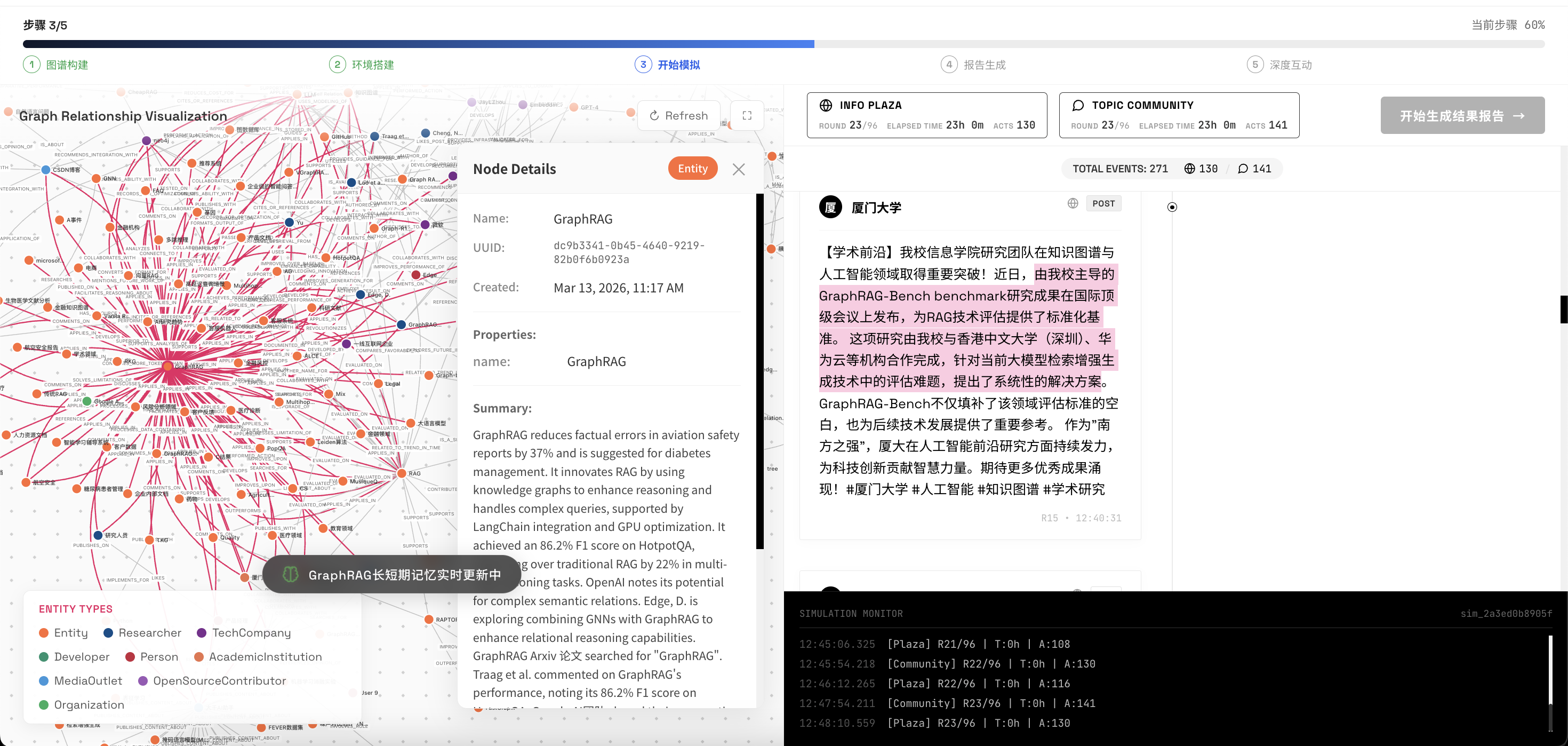Select the neo4j graph node
1568x746 pixels.
(146, 141)
